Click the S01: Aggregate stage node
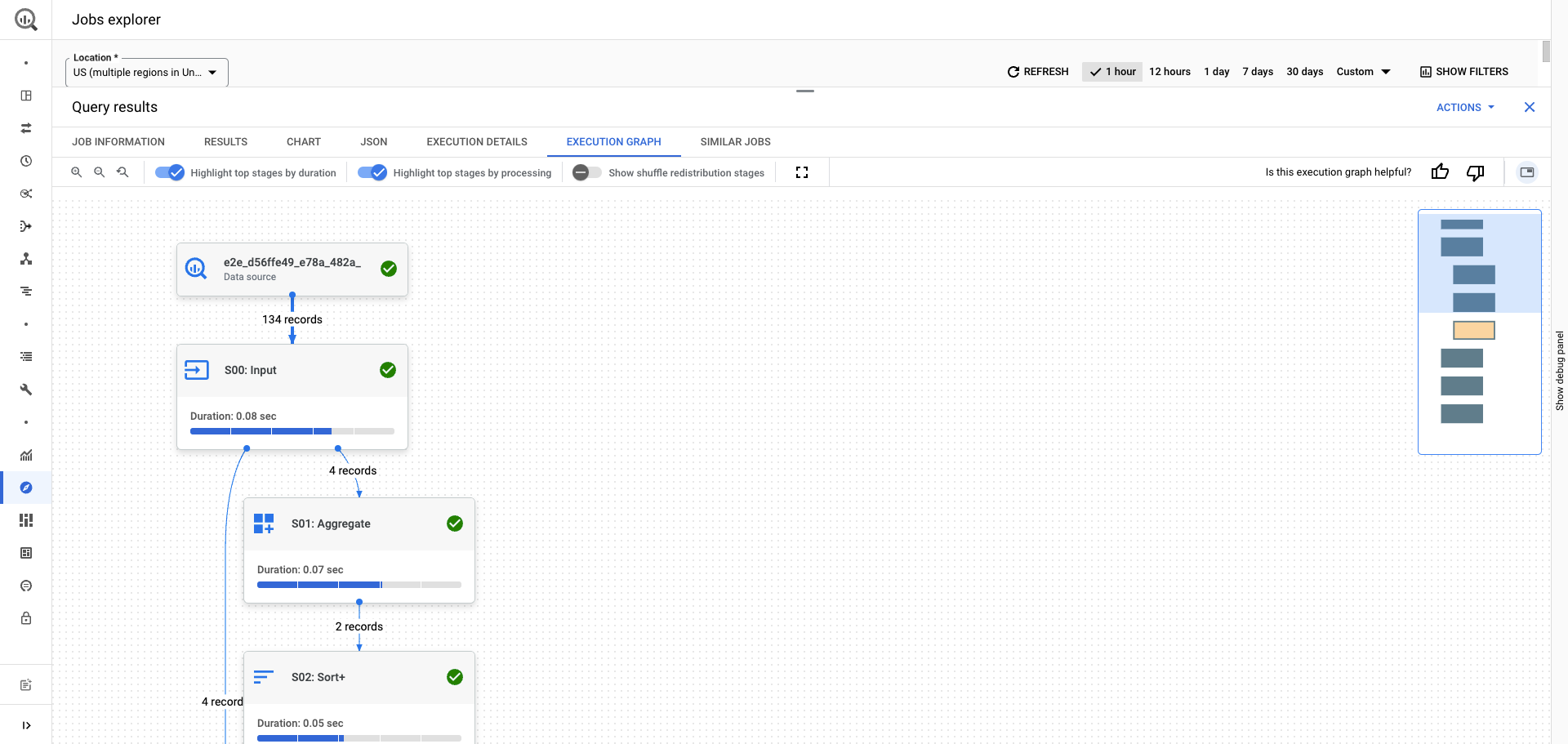 pos(359,524)
